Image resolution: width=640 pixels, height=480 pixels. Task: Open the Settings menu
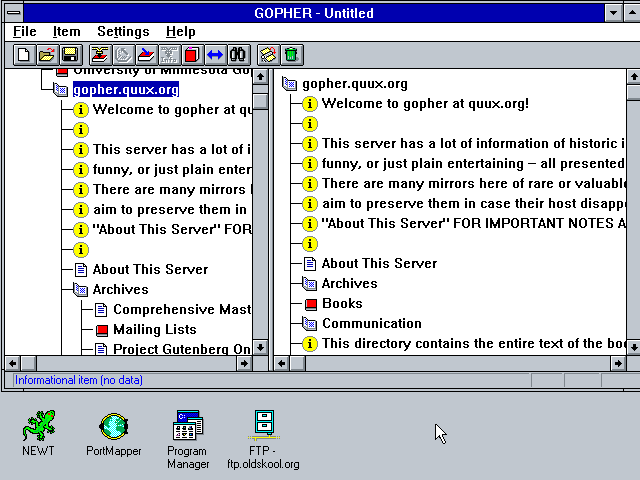click(123, 31)
